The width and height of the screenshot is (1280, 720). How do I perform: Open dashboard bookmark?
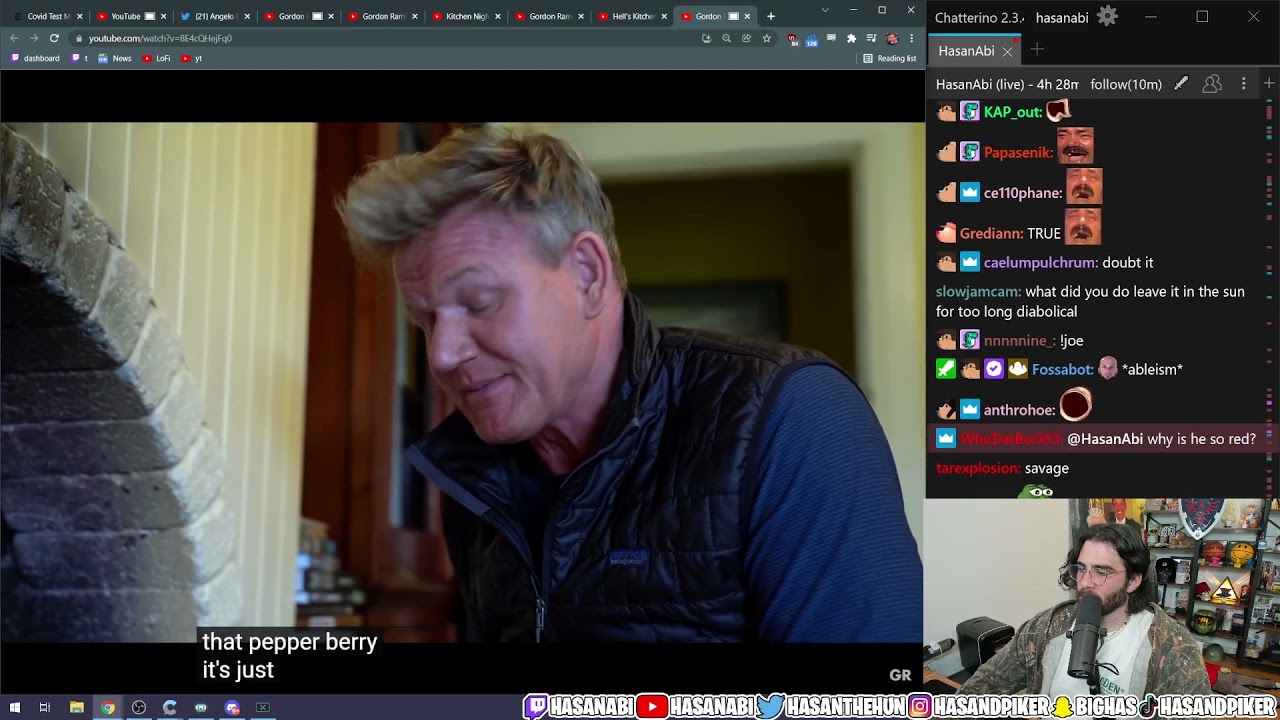pyautogui.click(x=35, y=58)
